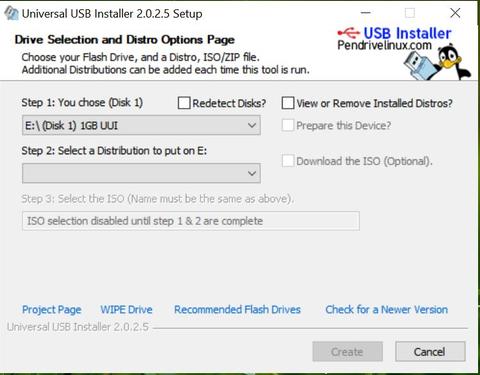The width and height of the screenshot is (480, 375).
Task: Click the Cancel button
Action: click(430, 352)
